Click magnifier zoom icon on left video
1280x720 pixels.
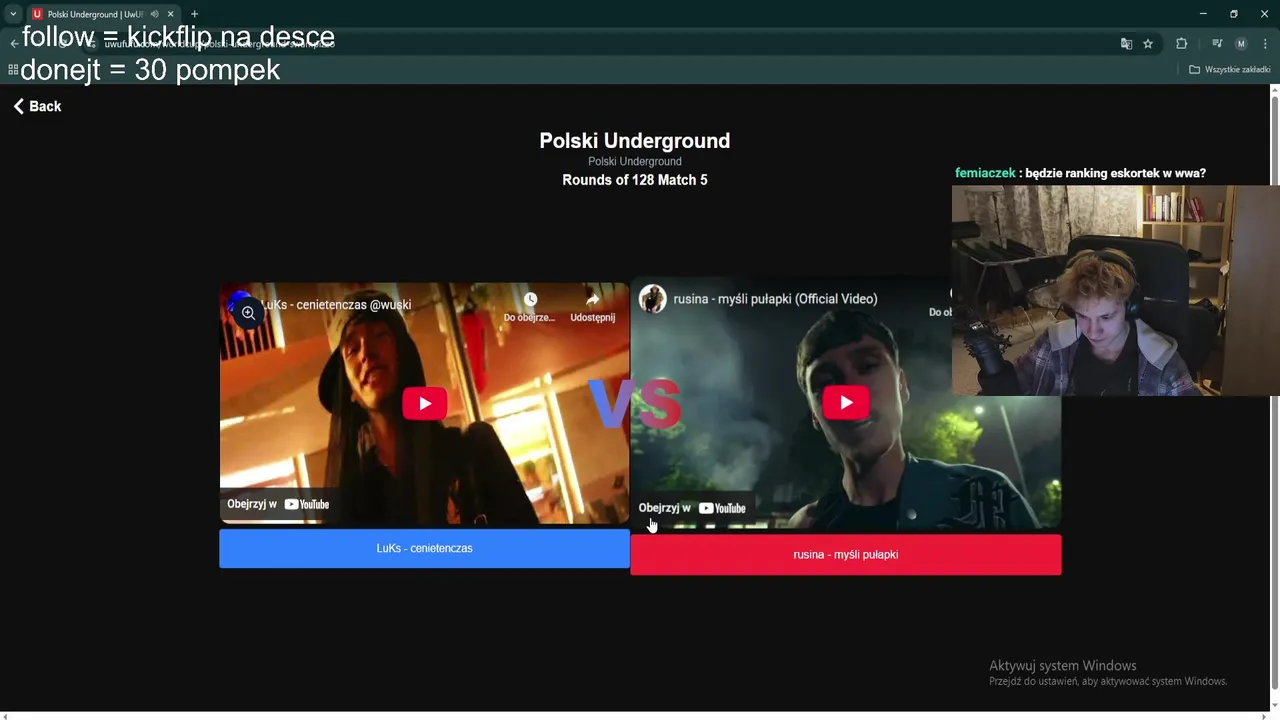(x=248, y=313)
